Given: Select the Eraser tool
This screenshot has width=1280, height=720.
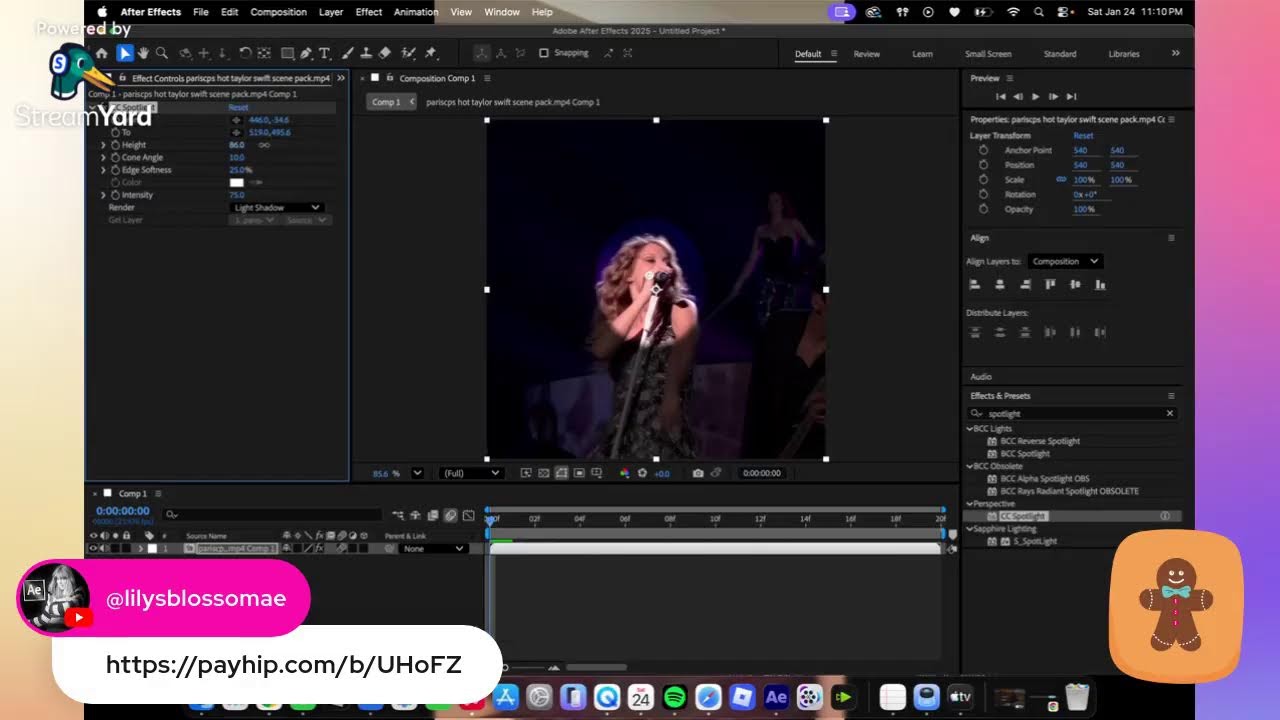Looking at the screenshot, I should (385, 53).
